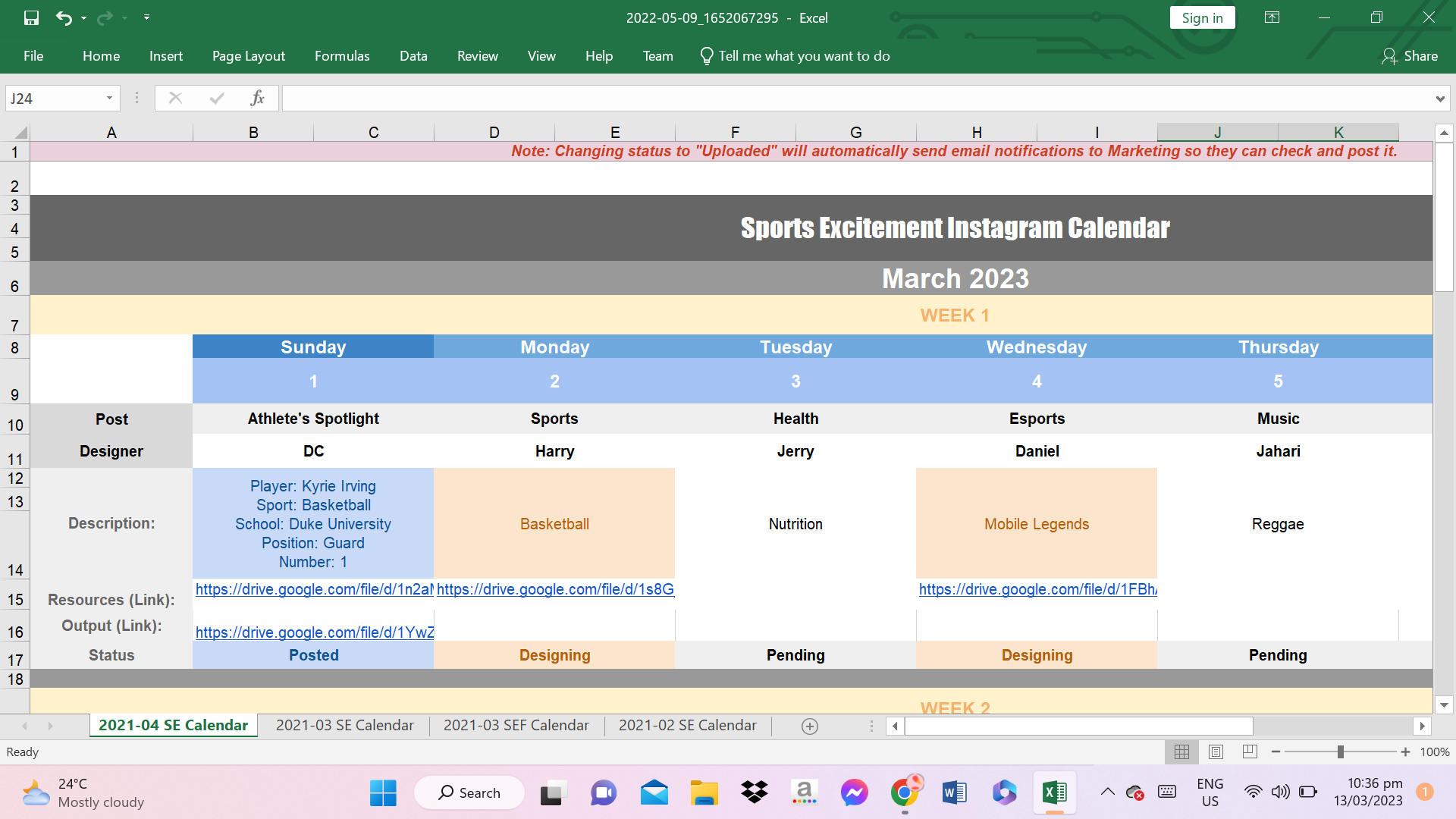Viewport: 1456px width, 819px height.
Task: Click the taskbar Search box
Action: click(469, 793)
